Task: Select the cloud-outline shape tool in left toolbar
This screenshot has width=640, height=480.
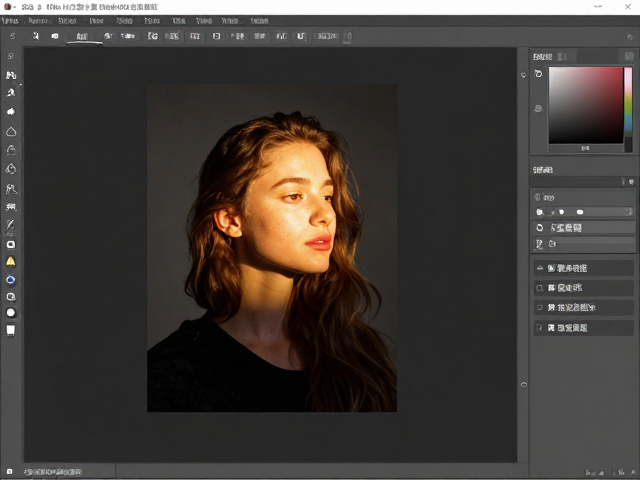Action: point(11,131)
